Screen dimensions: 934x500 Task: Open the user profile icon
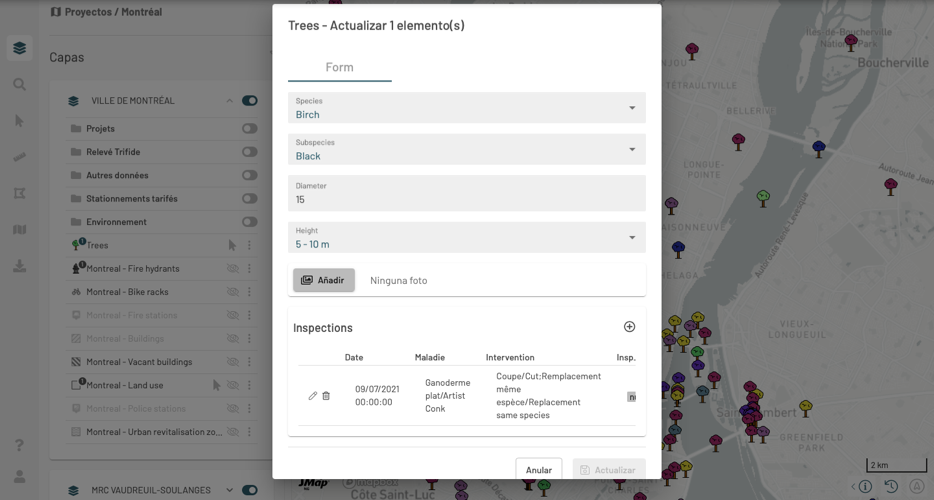coord(19,477)
